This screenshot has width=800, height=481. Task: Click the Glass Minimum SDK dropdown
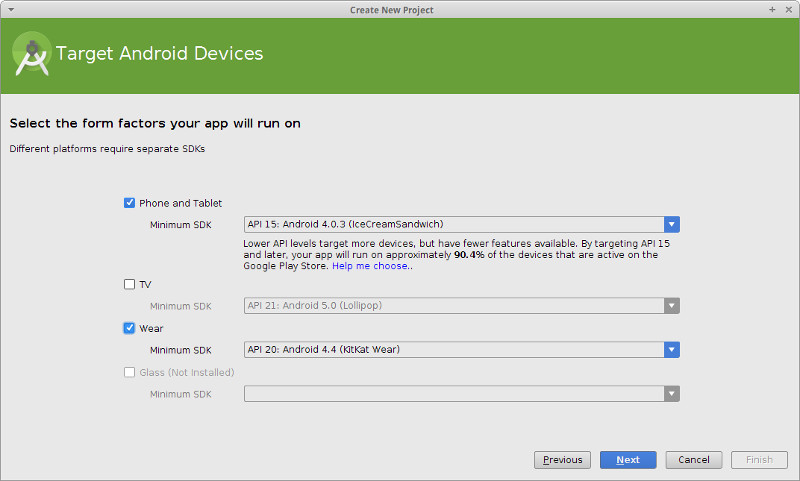point(461,394)
